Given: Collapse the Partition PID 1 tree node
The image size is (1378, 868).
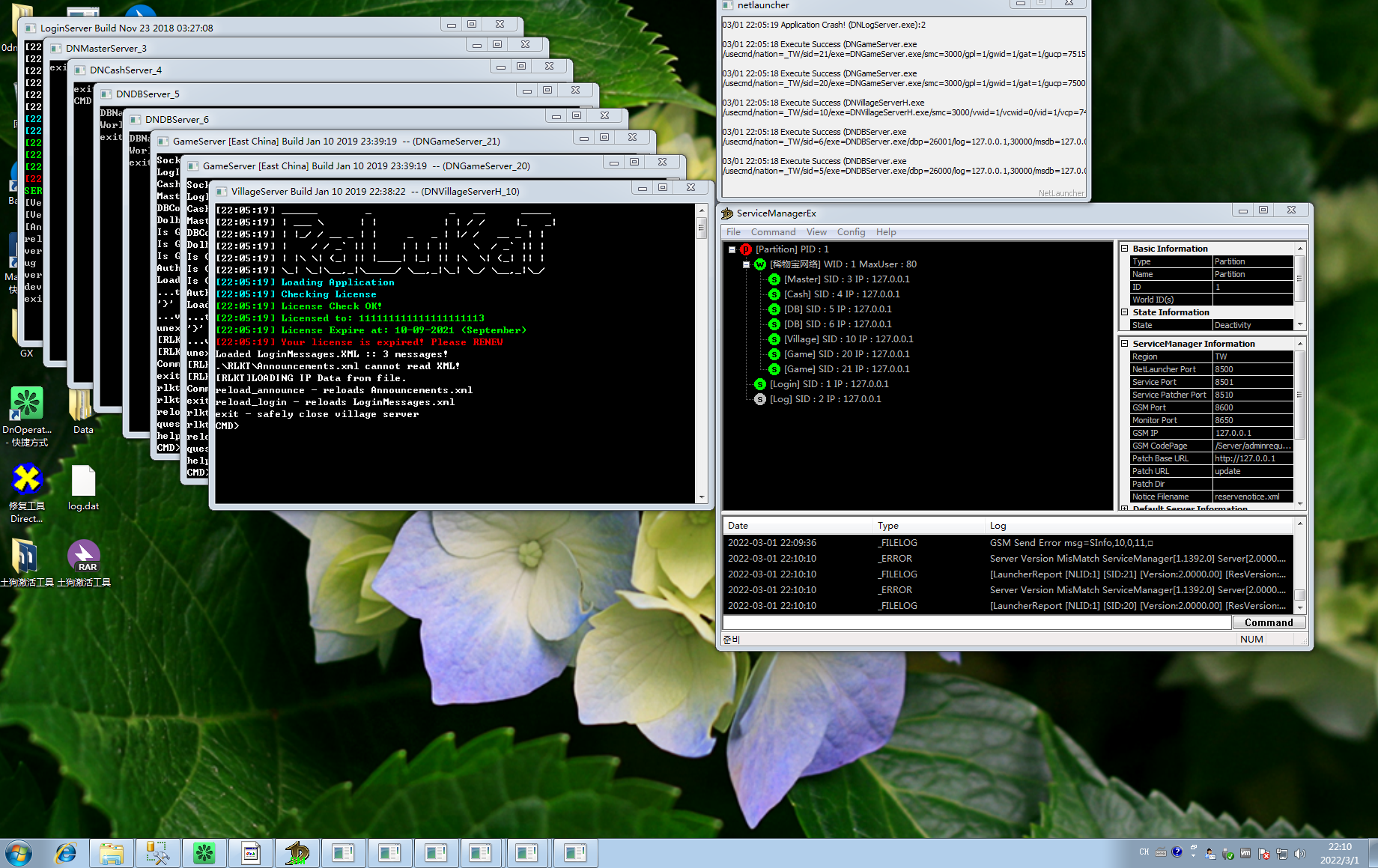Looking at the screenshot, I should [732, 249].
